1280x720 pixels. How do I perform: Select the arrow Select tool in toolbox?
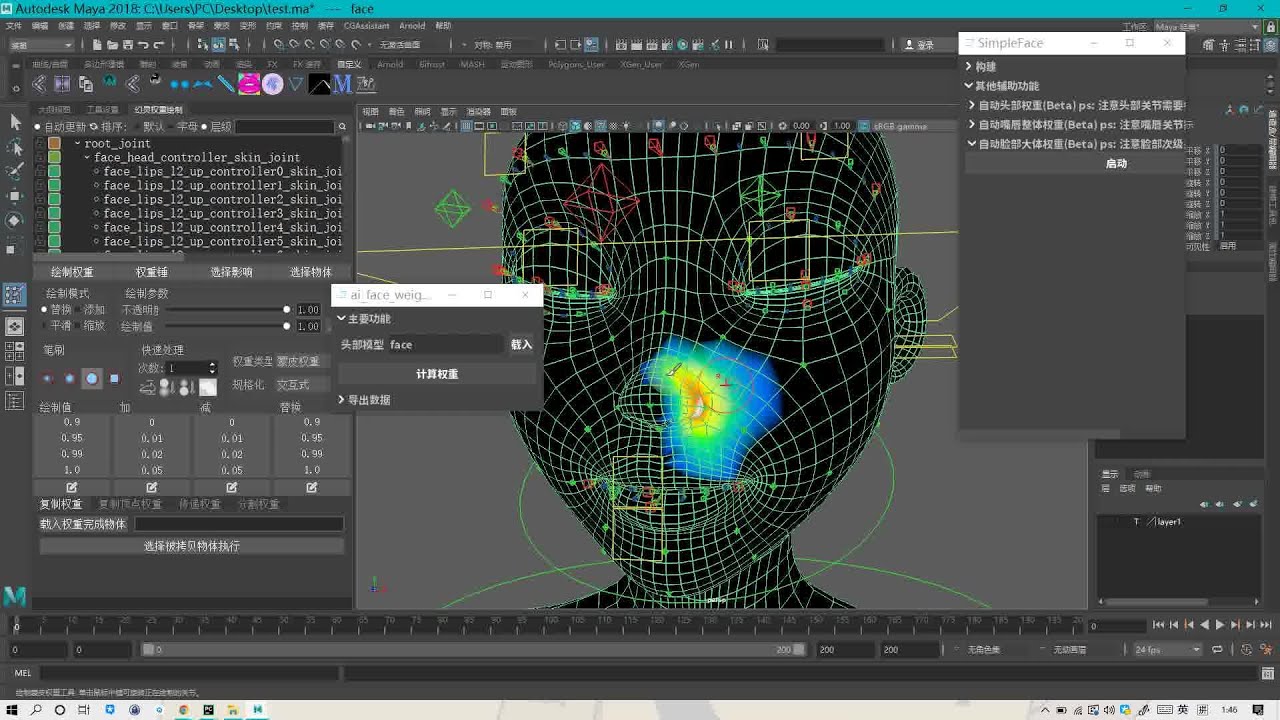(x=15, y=121)
